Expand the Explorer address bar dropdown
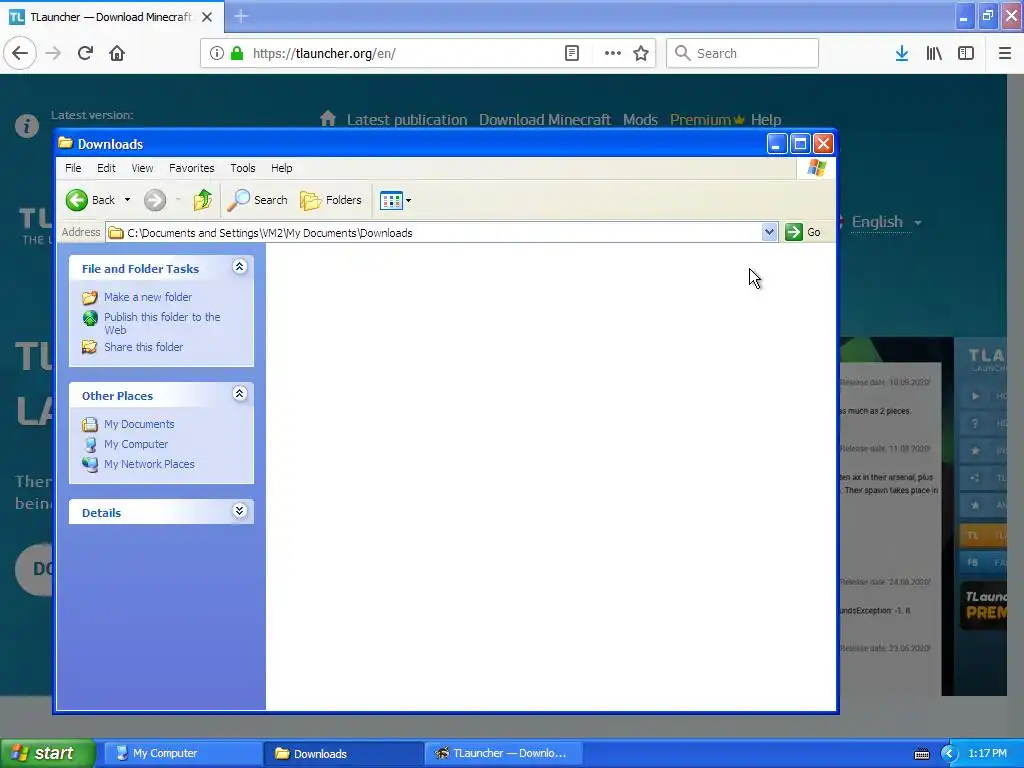1024x768 pixels. tap(769, 232)
